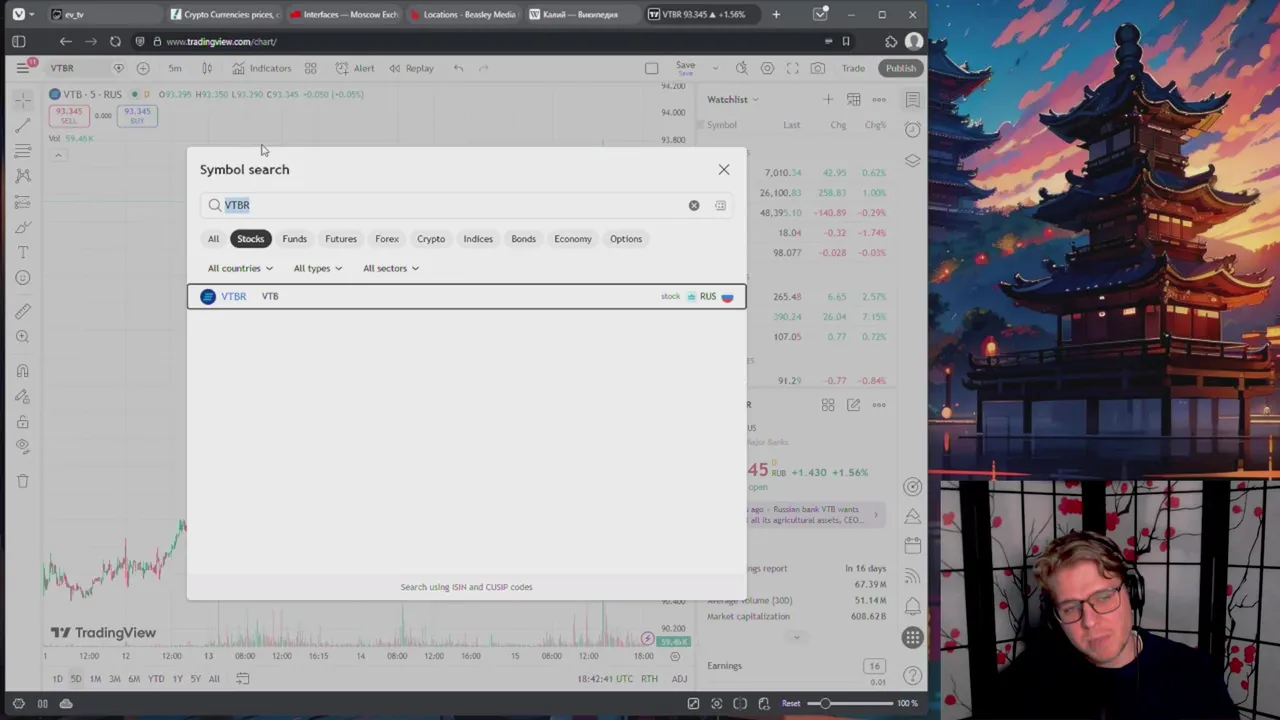The image size is (1280, 720).
Task: Set chart range to 1D
Action: pos(57,679)
